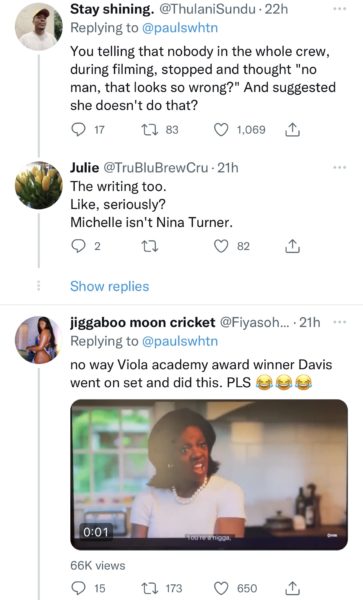Open the @paulswhtn mention in first tweet
Image resolution: width=363 pixels, height=600 pixels.
180,28
